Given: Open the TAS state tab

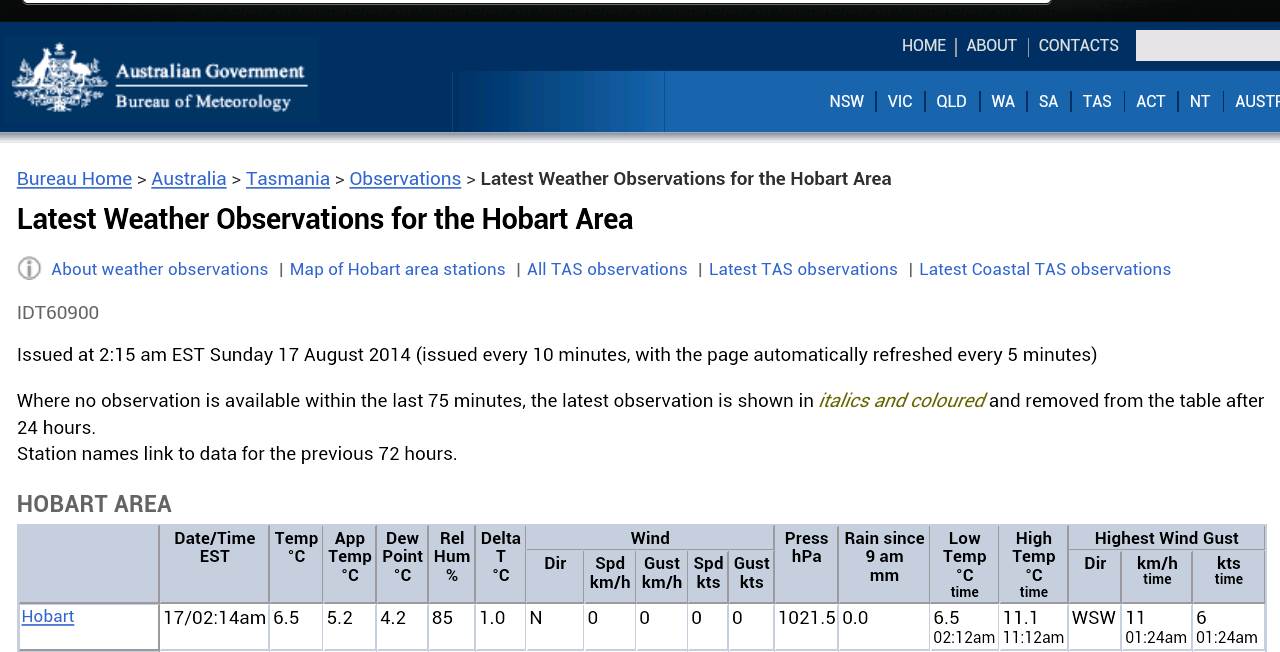Looking at the screenshot, I should pyautogui.click(x=1096, y=102).
